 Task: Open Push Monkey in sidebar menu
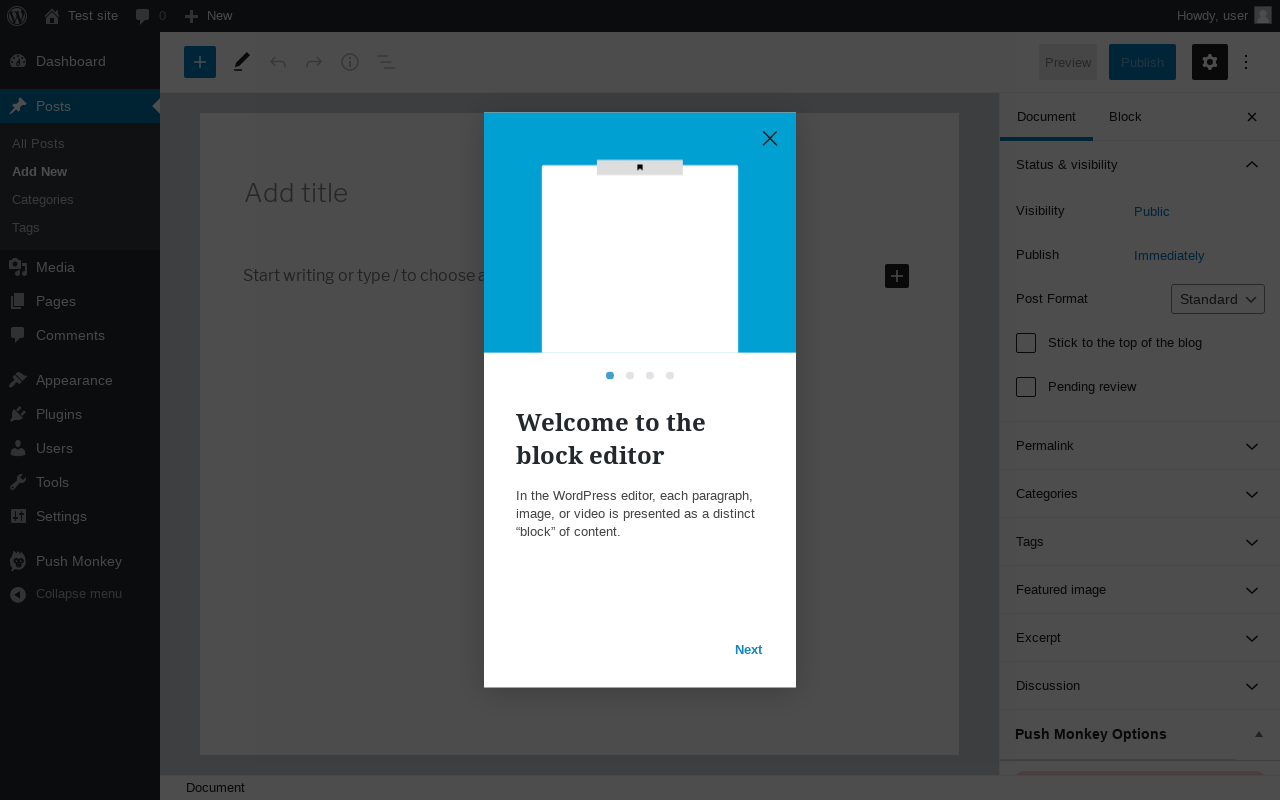(80, 561)
